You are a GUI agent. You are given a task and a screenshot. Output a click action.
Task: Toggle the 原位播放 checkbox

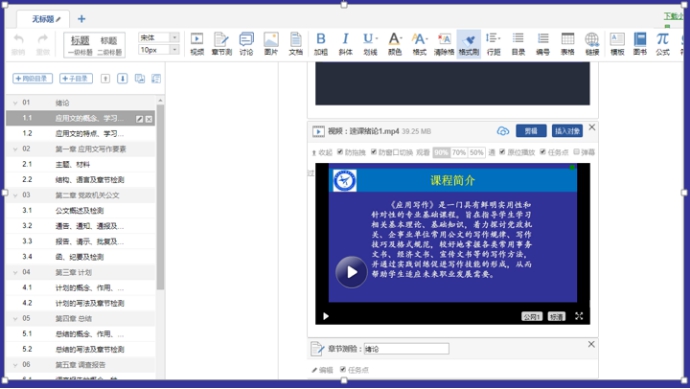tap(502, 152)
